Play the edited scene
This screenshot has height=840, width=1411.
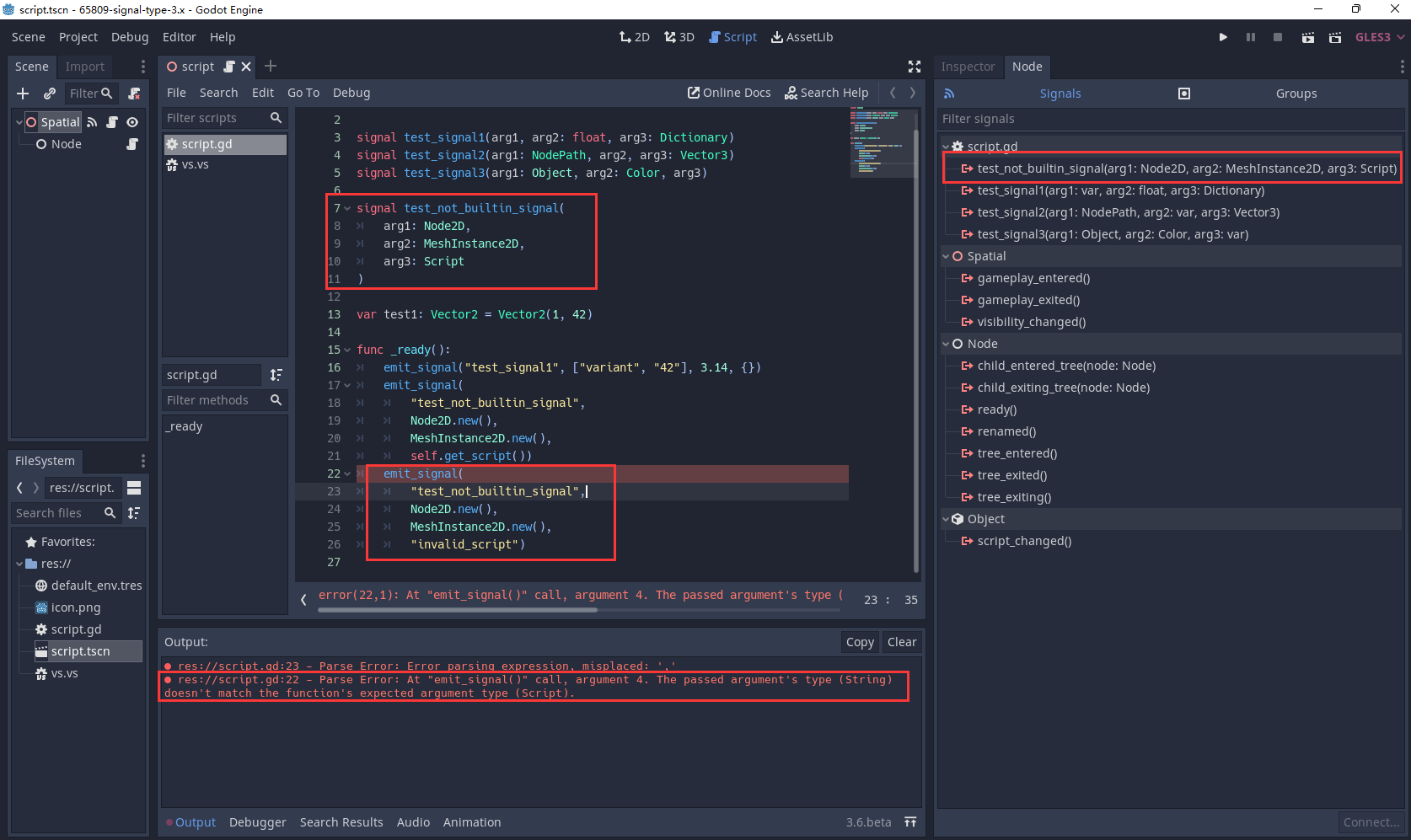click(1307, 37)
